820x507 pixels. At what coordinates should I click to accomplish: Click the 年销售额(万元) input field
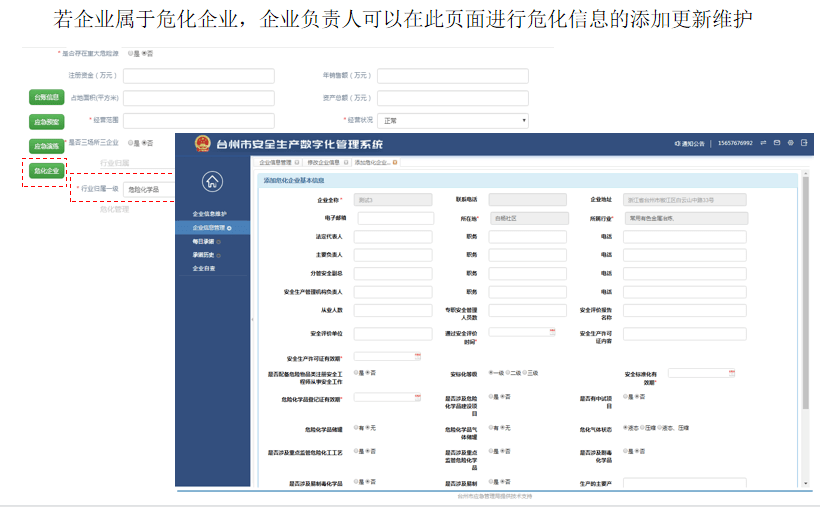tap(453, 76)
